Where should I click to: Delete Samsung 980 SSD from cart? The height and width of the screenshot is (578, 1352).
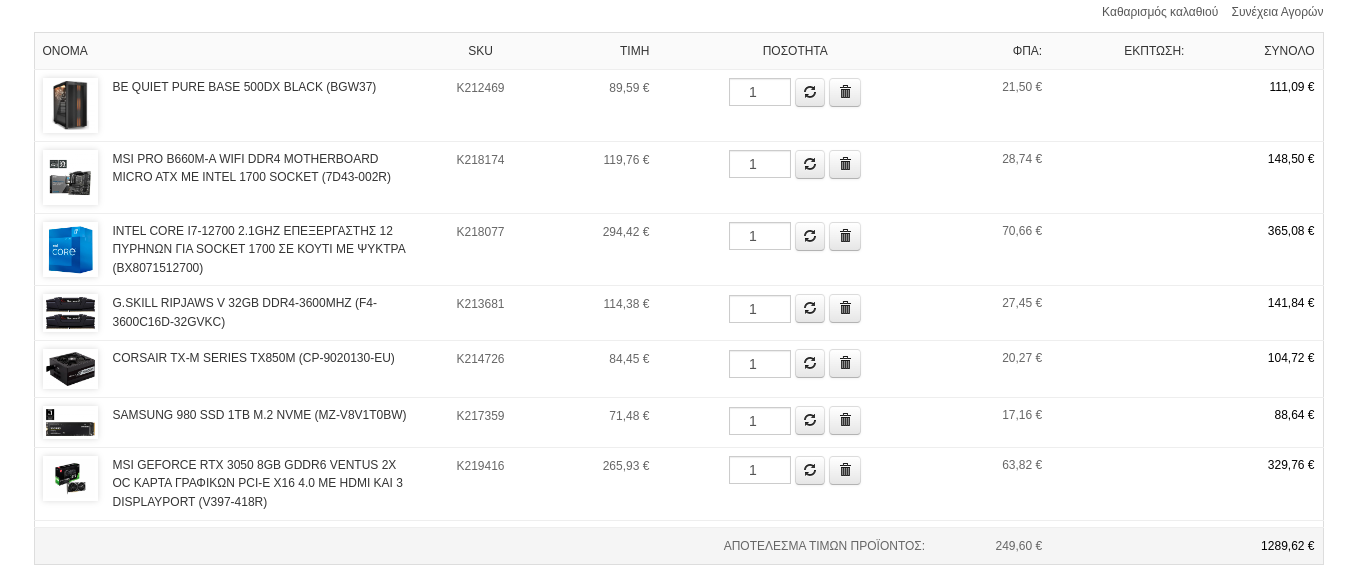(845, 420)
